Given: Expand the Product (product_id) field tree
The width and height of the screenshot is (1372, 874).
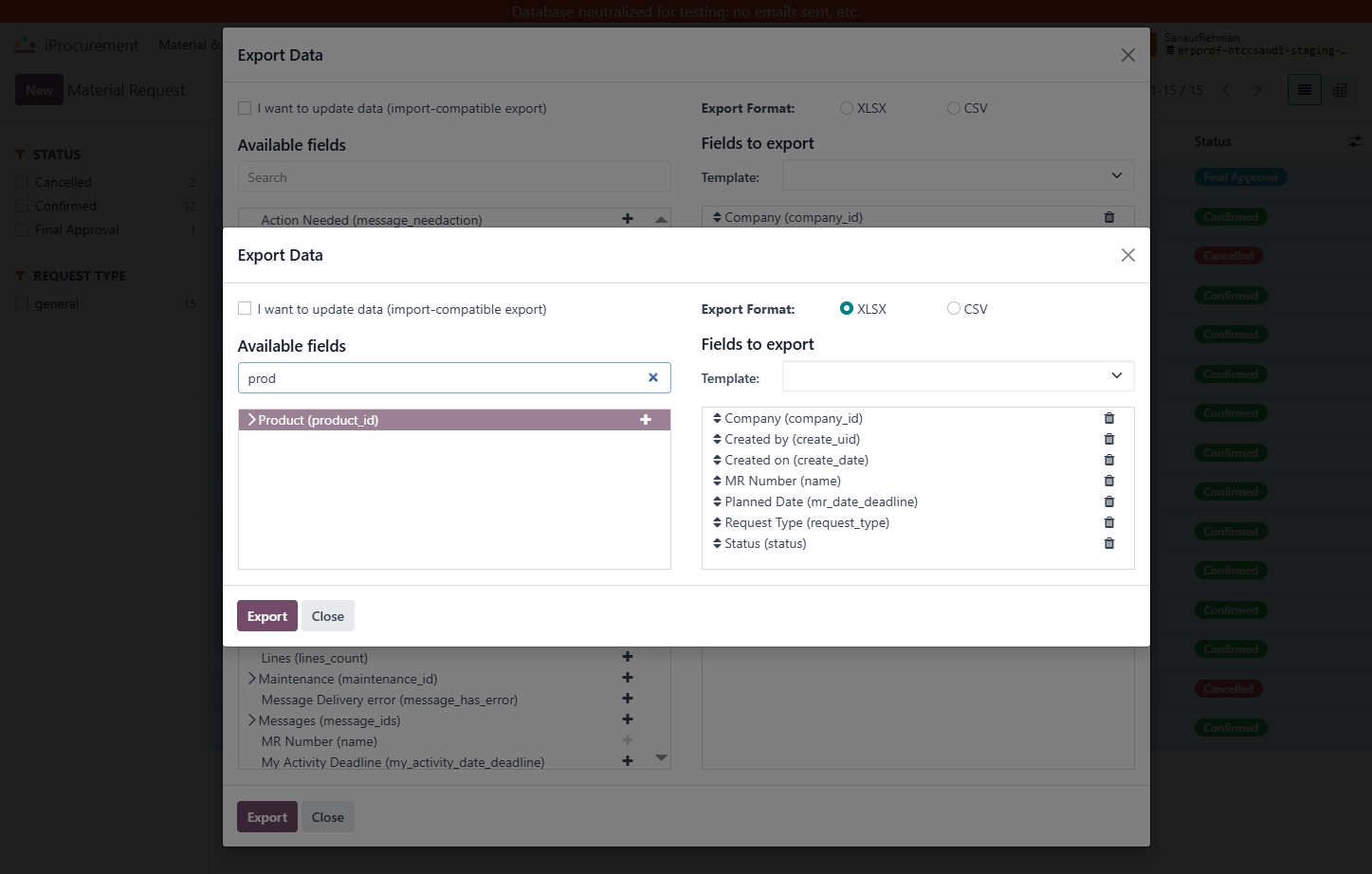Looking at the screenshot, I should click(251, 419).
